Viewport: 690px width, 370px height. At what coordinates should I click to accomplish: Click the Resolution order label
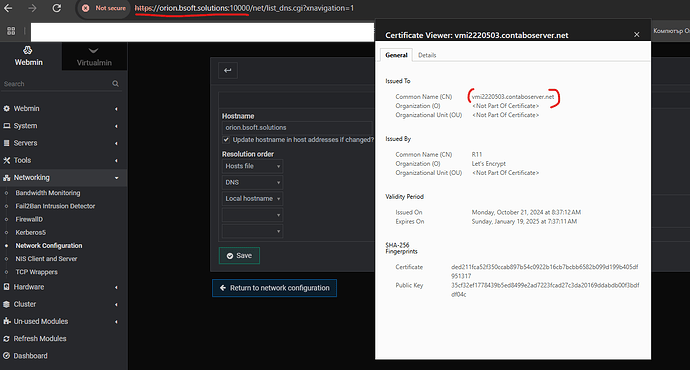click(x=248, y=154)
